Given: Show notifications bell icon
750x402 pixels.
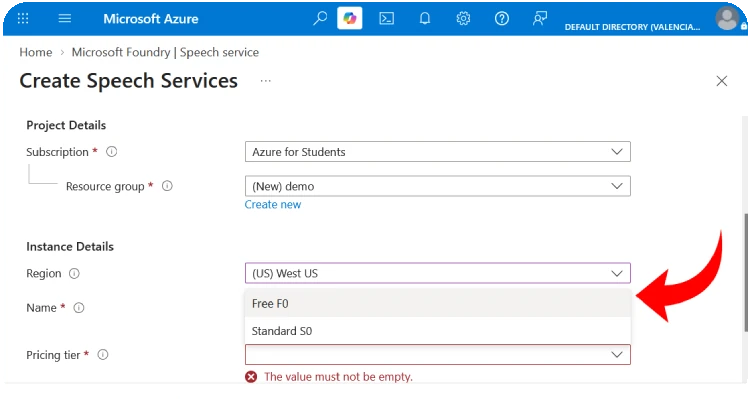Looking at the screenshot, I should point(425,19).
